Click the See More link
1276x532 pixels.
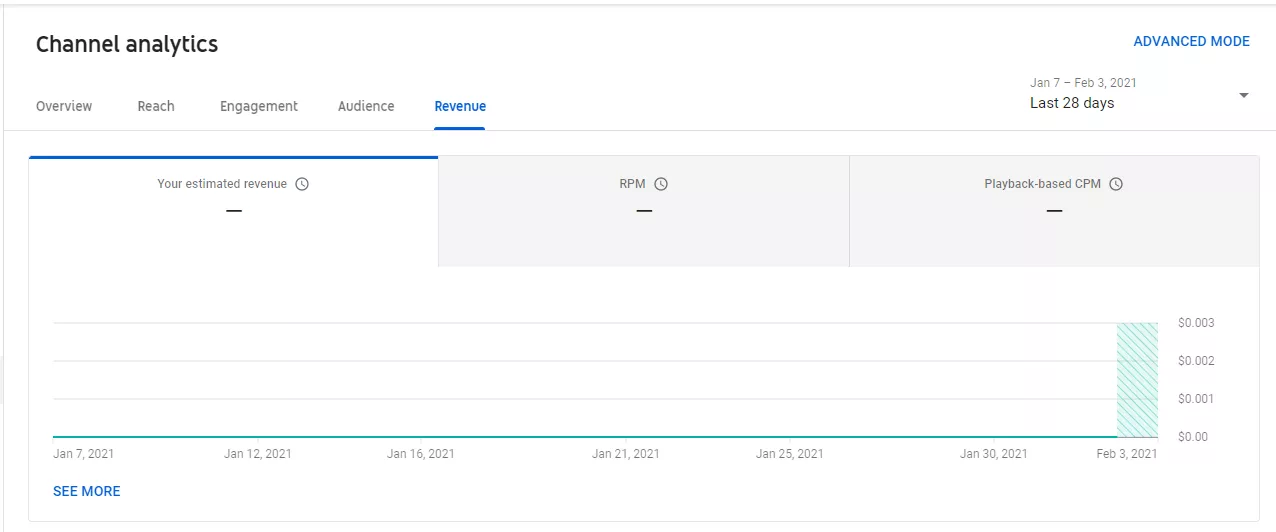87,491
